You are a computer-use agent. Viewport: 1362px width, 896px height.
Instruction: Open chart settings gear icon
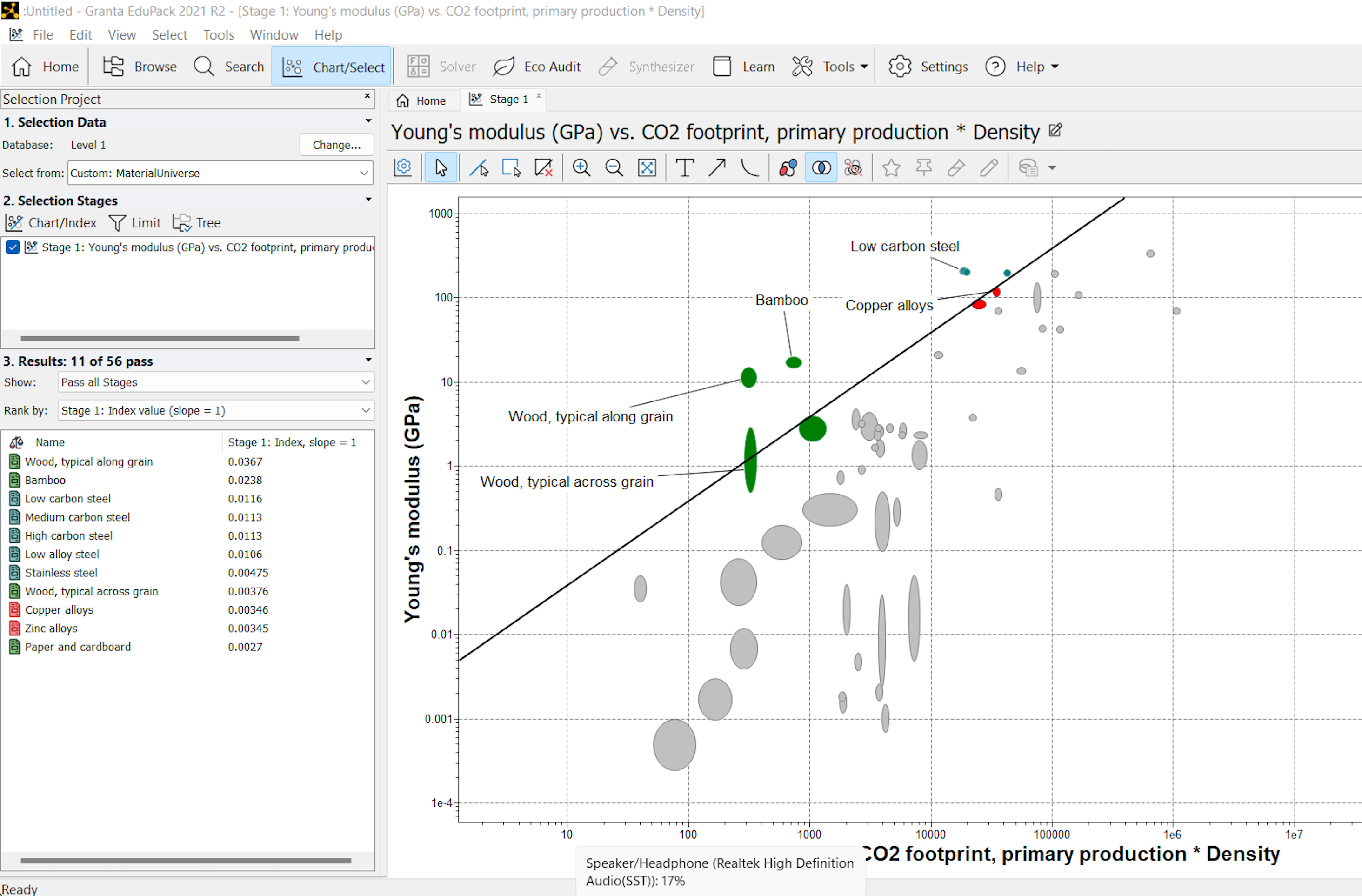tap(403, 167)
